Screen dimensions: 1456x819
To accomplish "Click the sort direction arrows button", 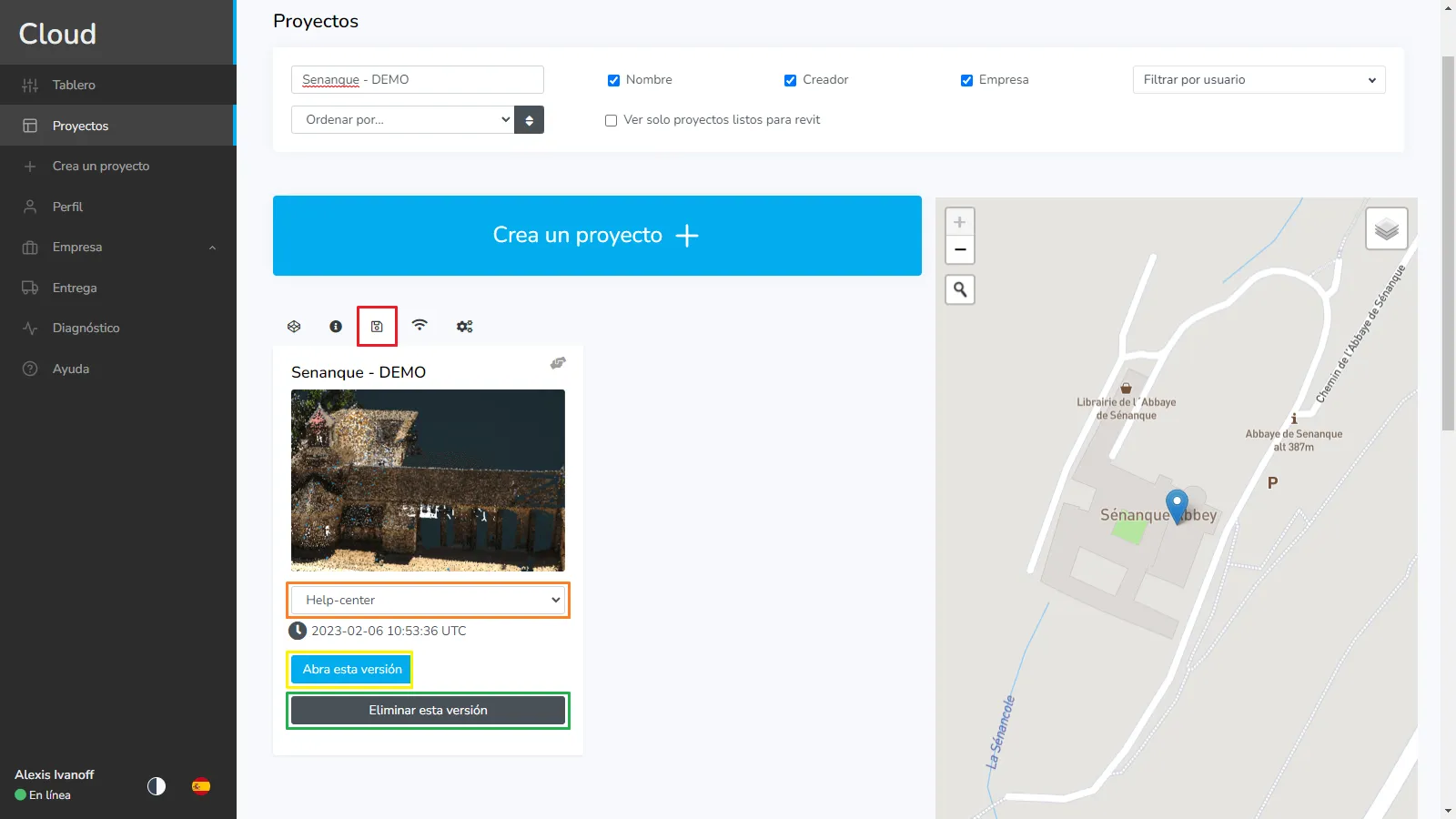I will 529,120.
